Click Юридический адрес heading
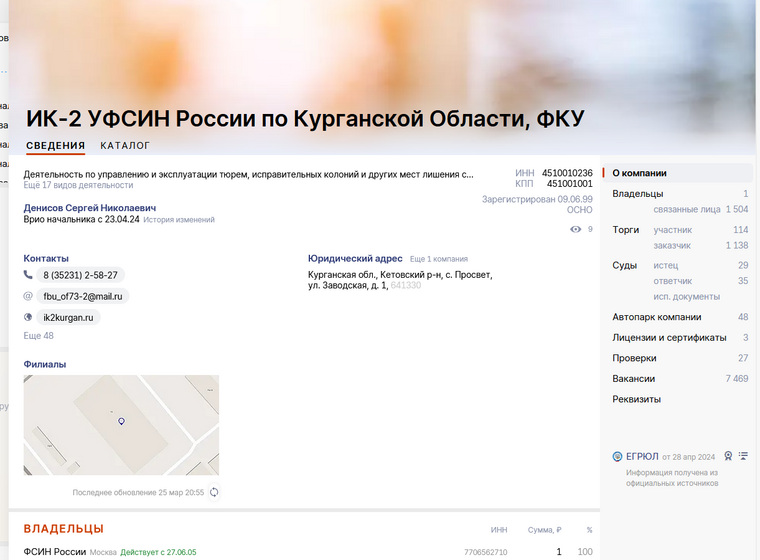This screenshot has width=760, height=560. click(x=355, y=258)
